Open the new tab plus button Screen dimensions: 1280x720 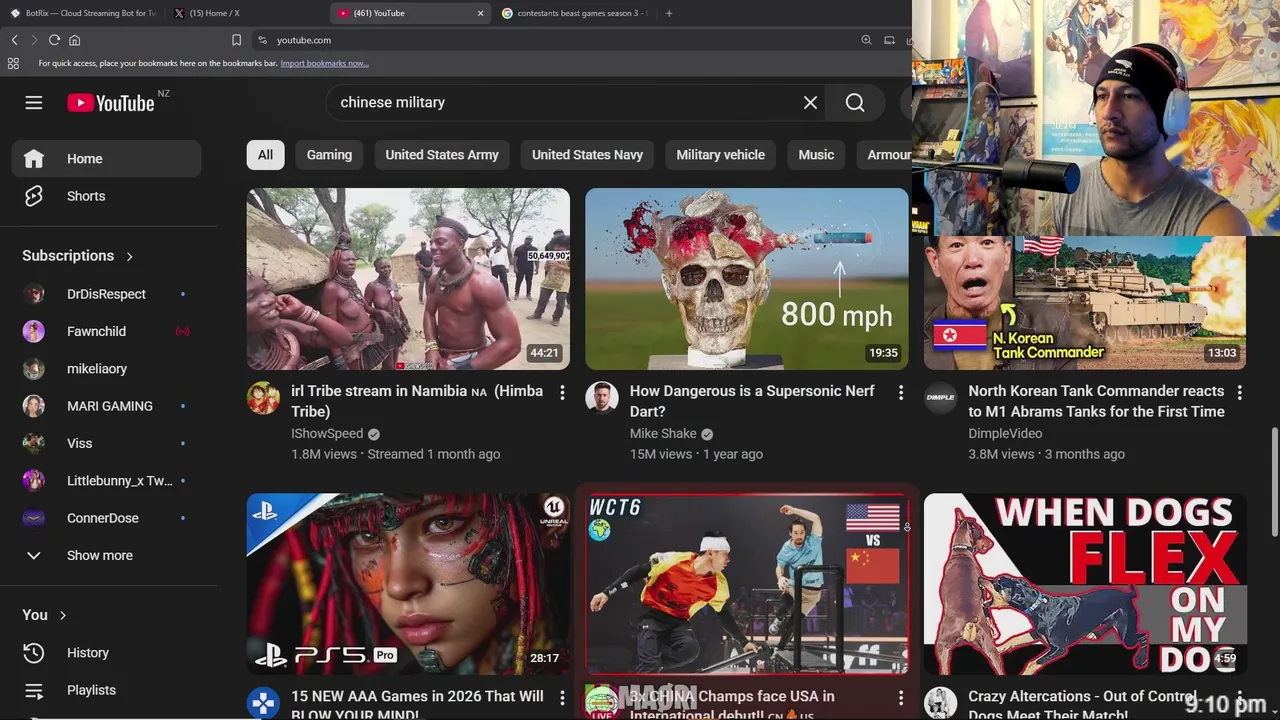[x=669, y=13]
